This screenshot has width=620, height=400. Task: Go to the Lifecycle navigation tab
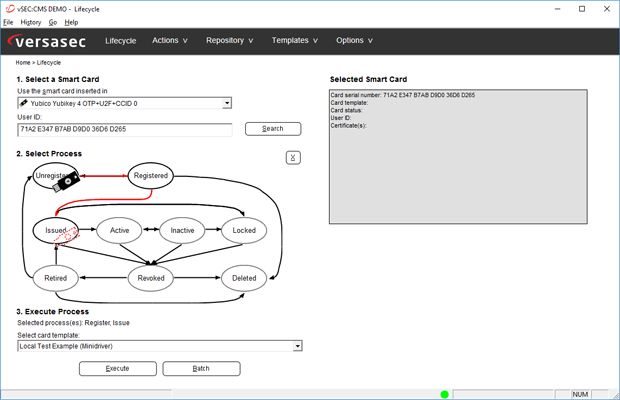pos(121,41)
